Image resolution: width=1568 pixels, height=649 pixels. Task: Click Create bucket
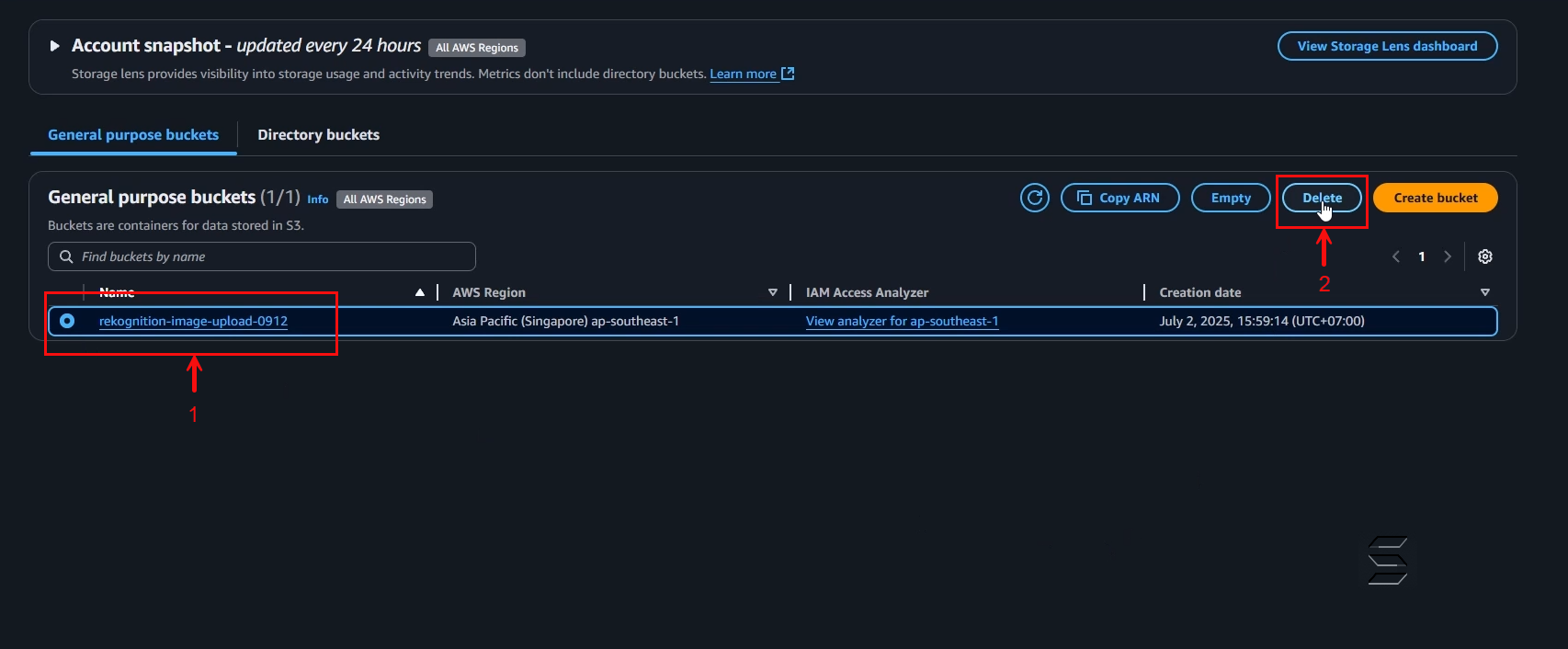[x=1435, y=198]
